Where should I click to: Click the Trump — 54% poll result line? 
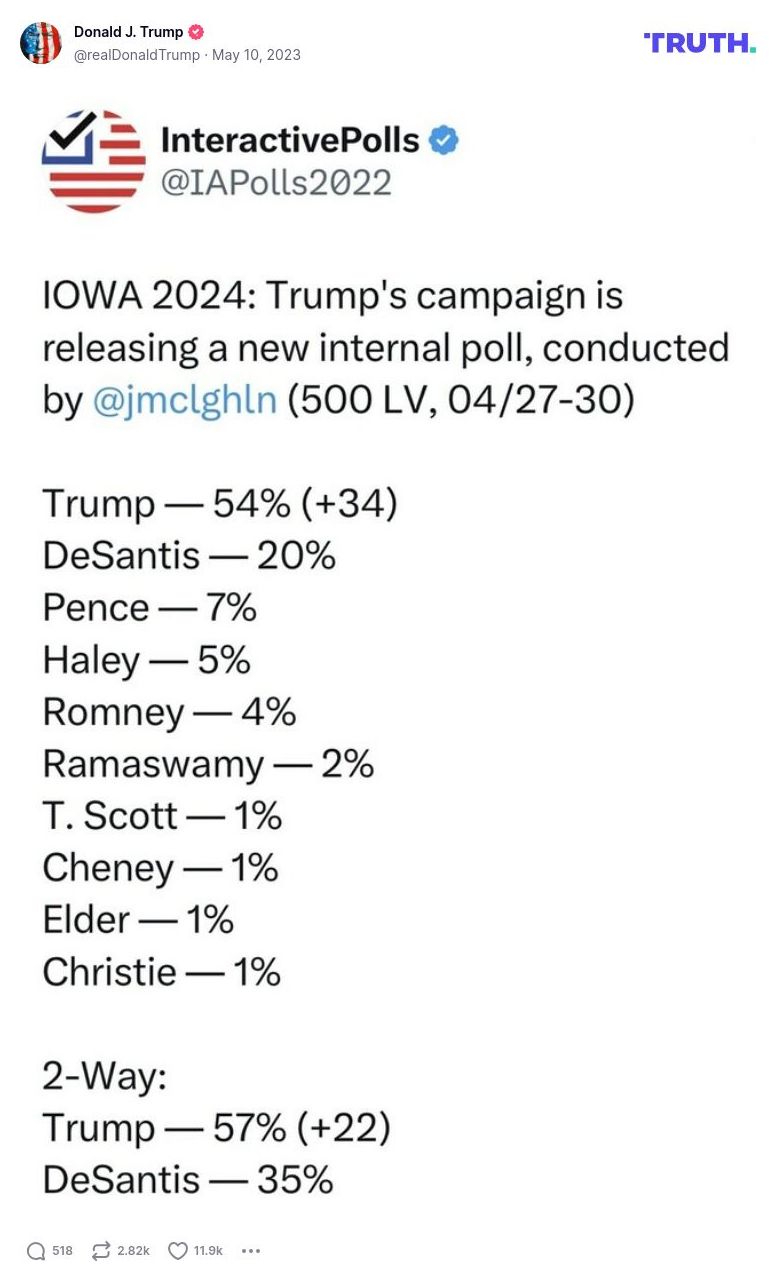[x=218, y=503]
